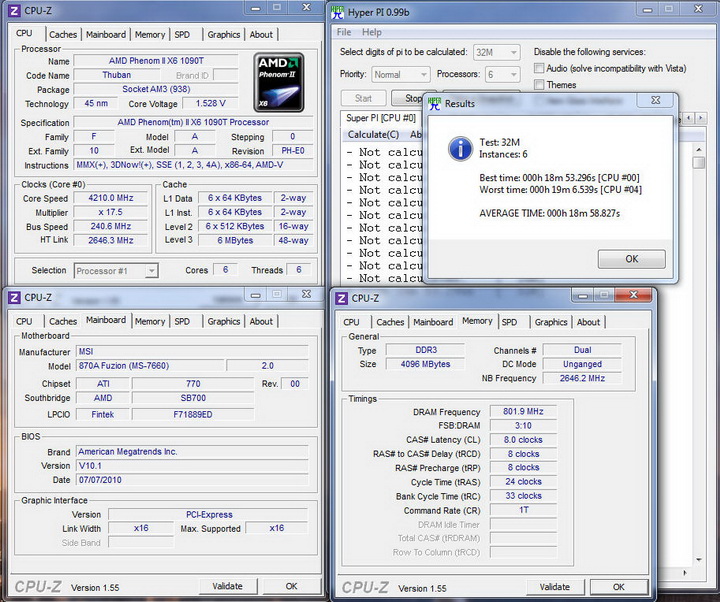The width and height of the screenshot is (720, 602).
Task: Click the processor Name field AMD Phenom II X6 1090T
Action: (x=156, y=61)
